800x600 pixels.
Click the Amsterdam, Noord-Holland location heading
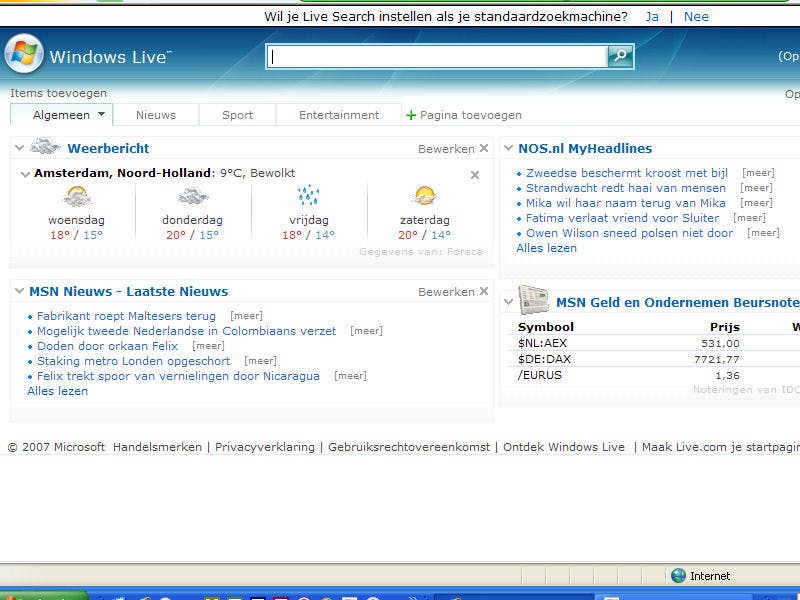pyautogui.click(x=122, y=173)
